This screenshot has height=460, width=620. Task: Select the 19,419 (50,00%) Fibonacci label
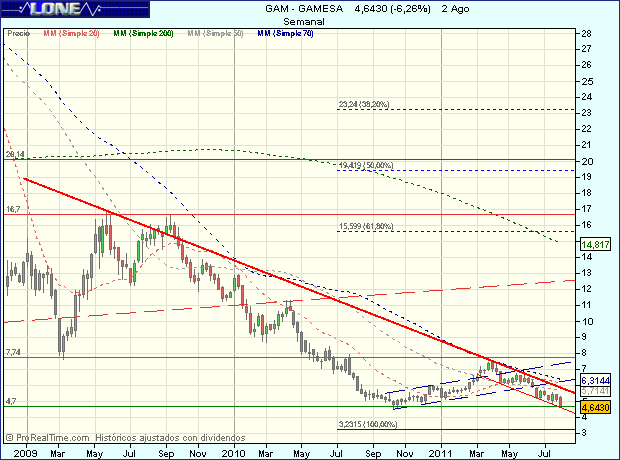[367, 165]
